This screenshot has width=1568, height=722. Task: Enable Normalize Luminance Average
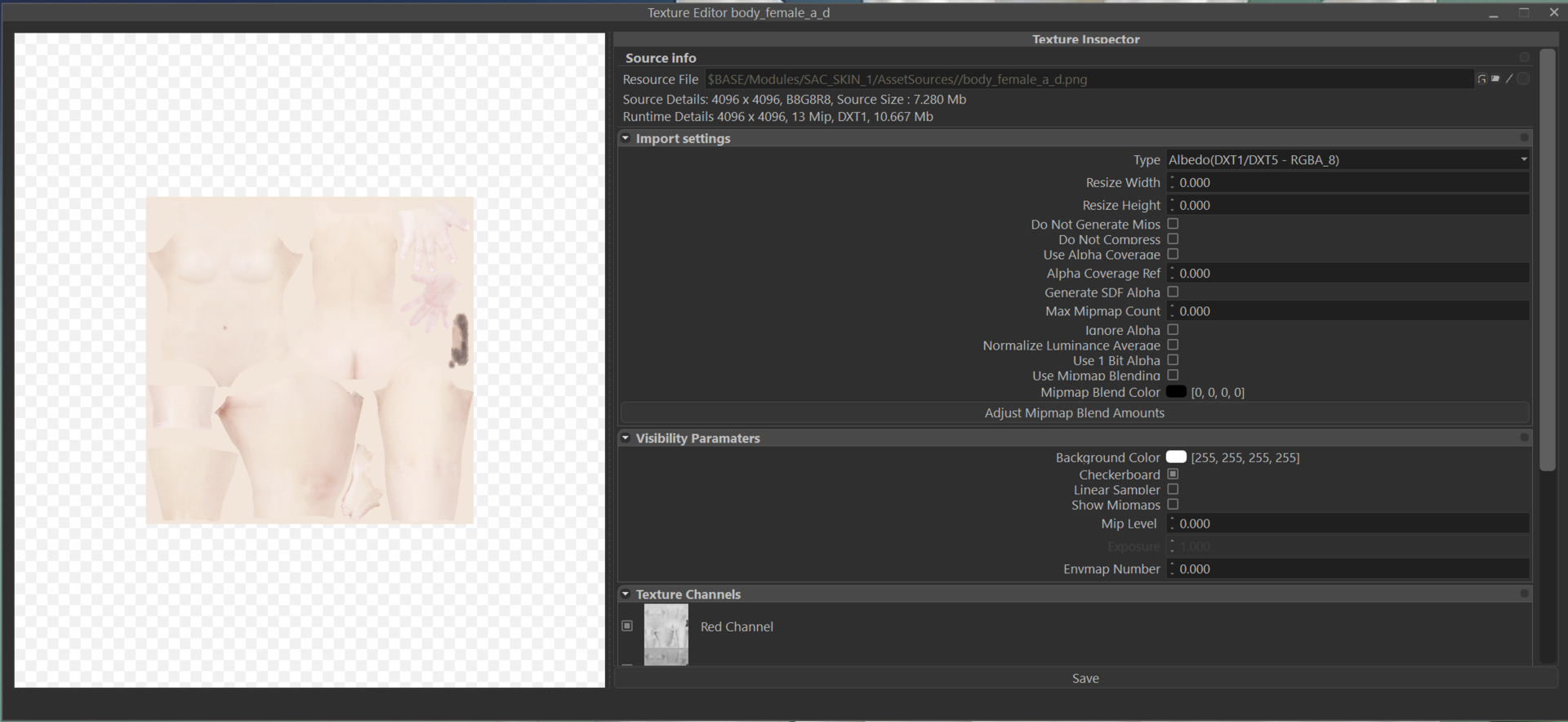[x=1173, y=345]
